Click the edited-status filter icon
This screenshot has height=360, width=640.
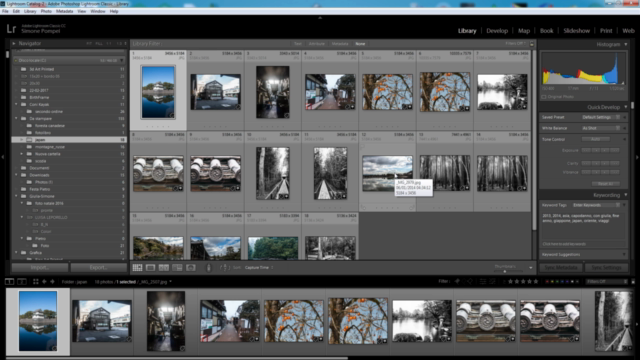point(483,281)
